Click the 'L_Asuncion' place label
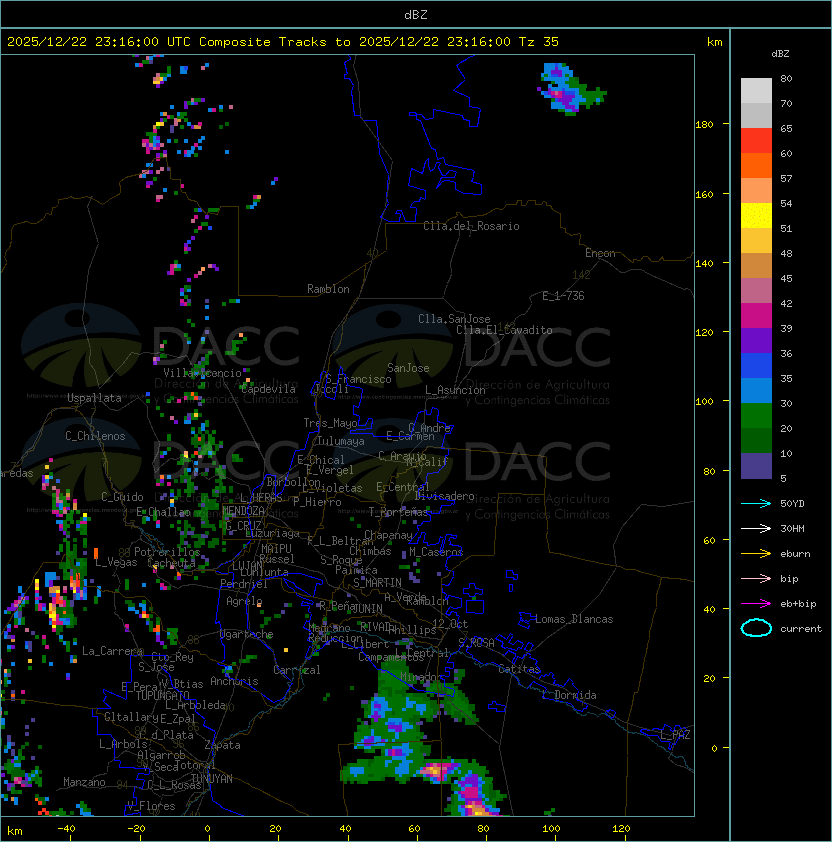832x842 pixels. (x=455, y=390)
